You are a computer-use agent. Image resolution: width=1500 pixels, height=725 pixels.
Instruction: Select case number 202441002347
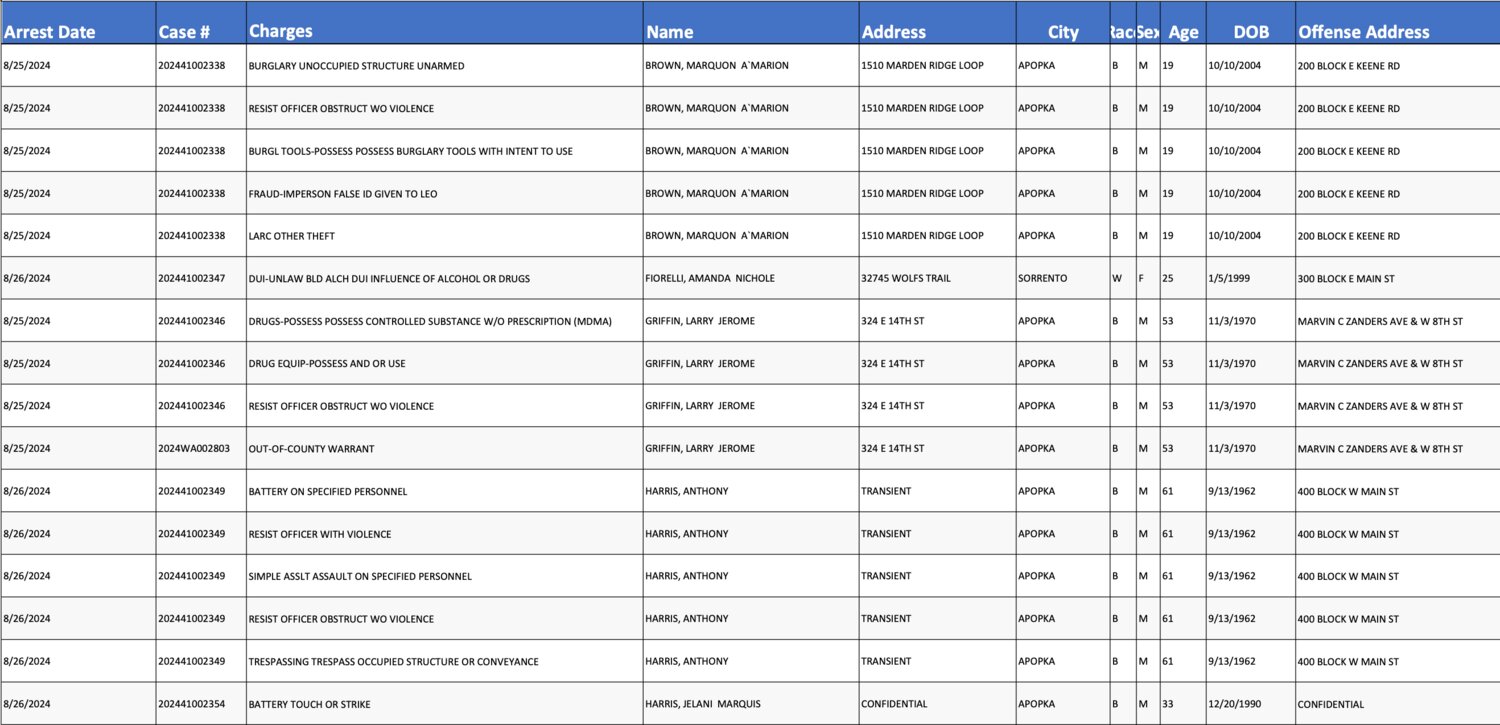point(201,278)
